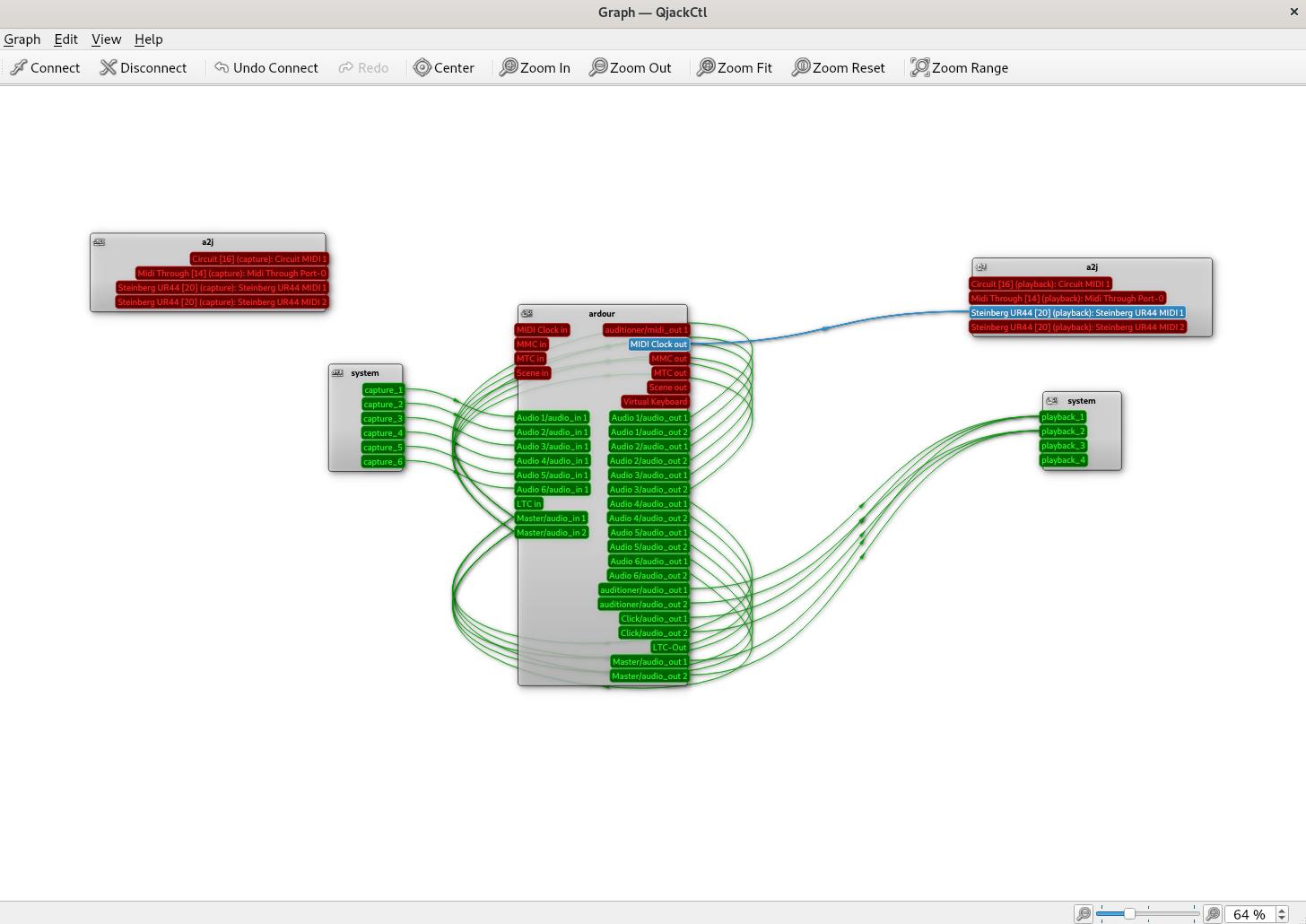1306x924 pixels.
Task: Adjust the zoom slider handle
Action: pyautogui.click(x=1129, y=913)
